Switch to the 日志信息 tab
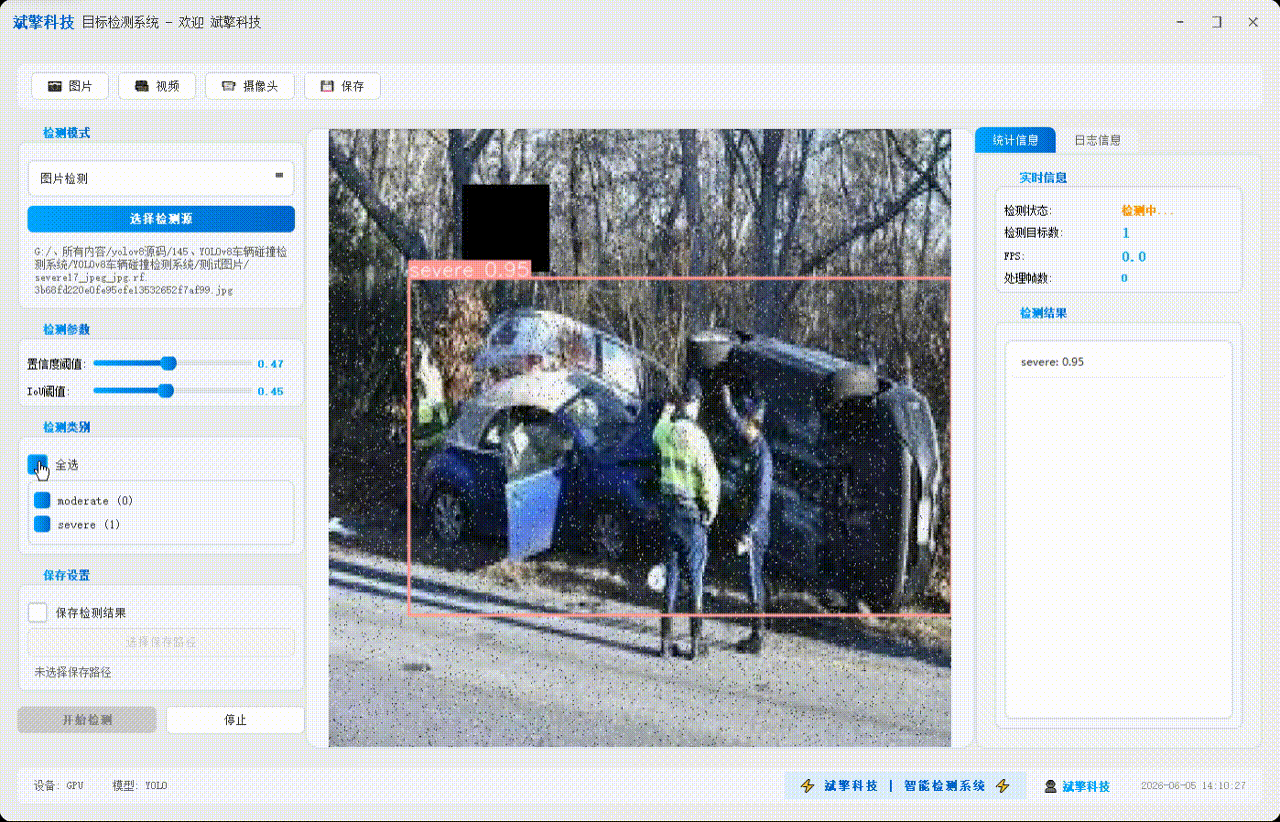The image size is (1280, 822). pyautogui.click(x=1097, y=140)
